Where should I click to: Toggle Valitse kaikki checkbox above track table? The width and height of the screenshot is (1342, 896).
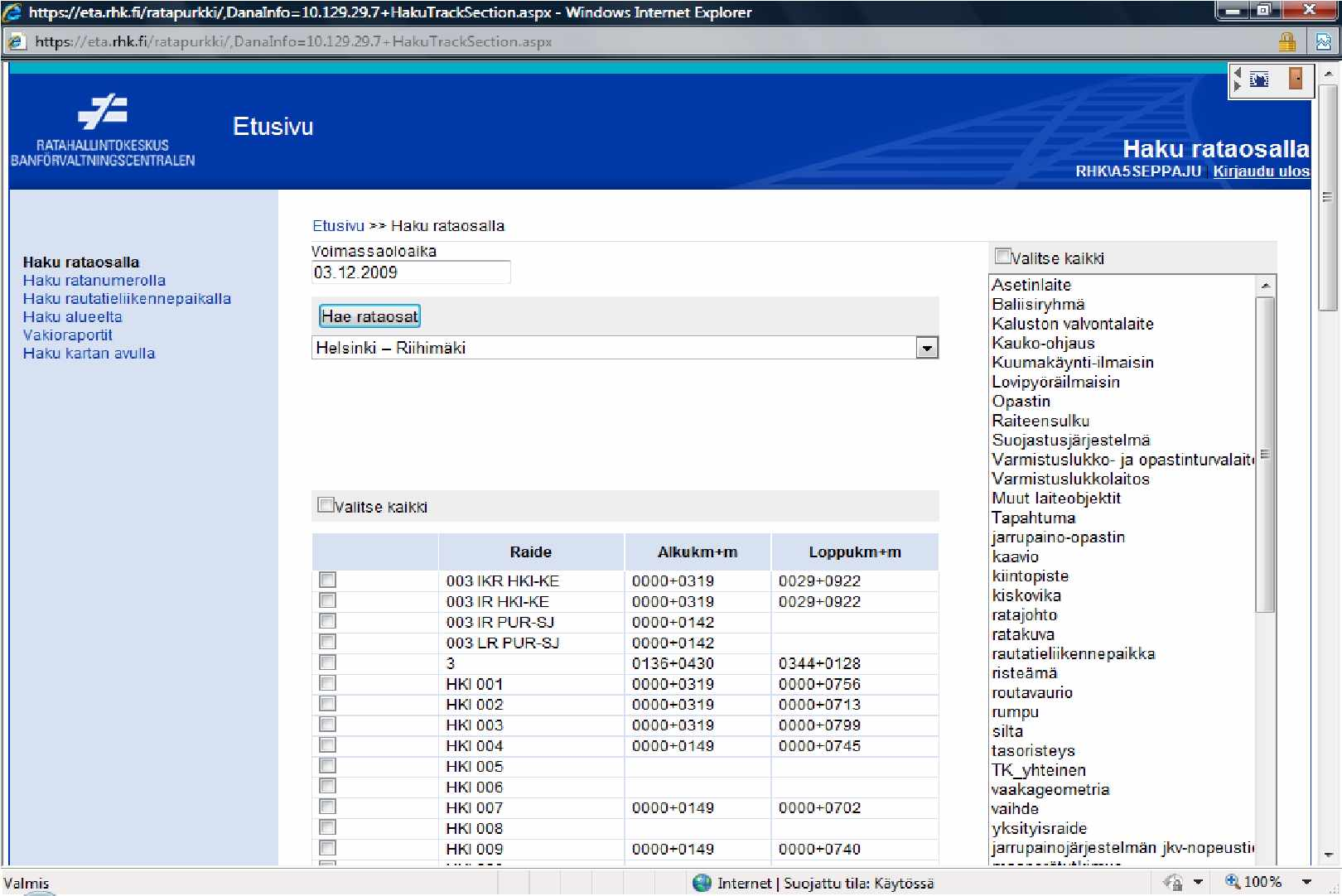coord(326,505)
